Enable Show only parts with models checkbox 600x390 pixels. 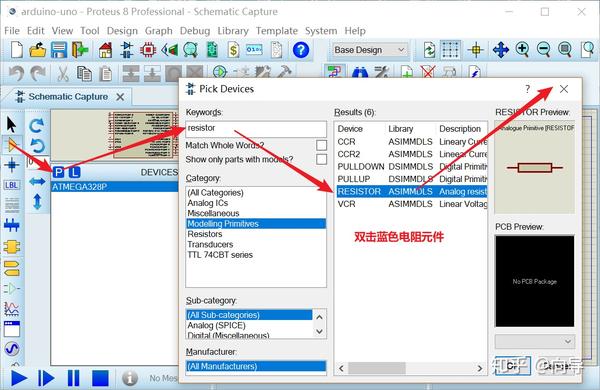[321, 159]
